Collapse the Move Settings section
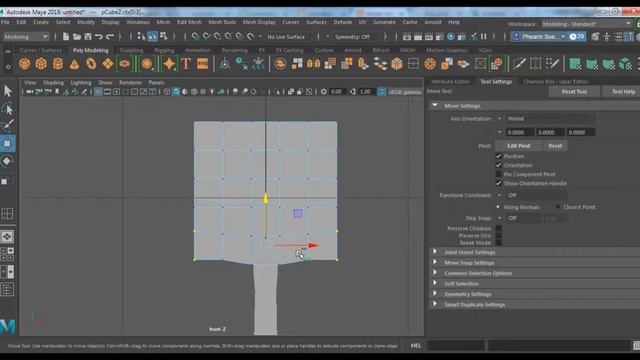This screenshot has height=360, width=640. coord(435,106)
